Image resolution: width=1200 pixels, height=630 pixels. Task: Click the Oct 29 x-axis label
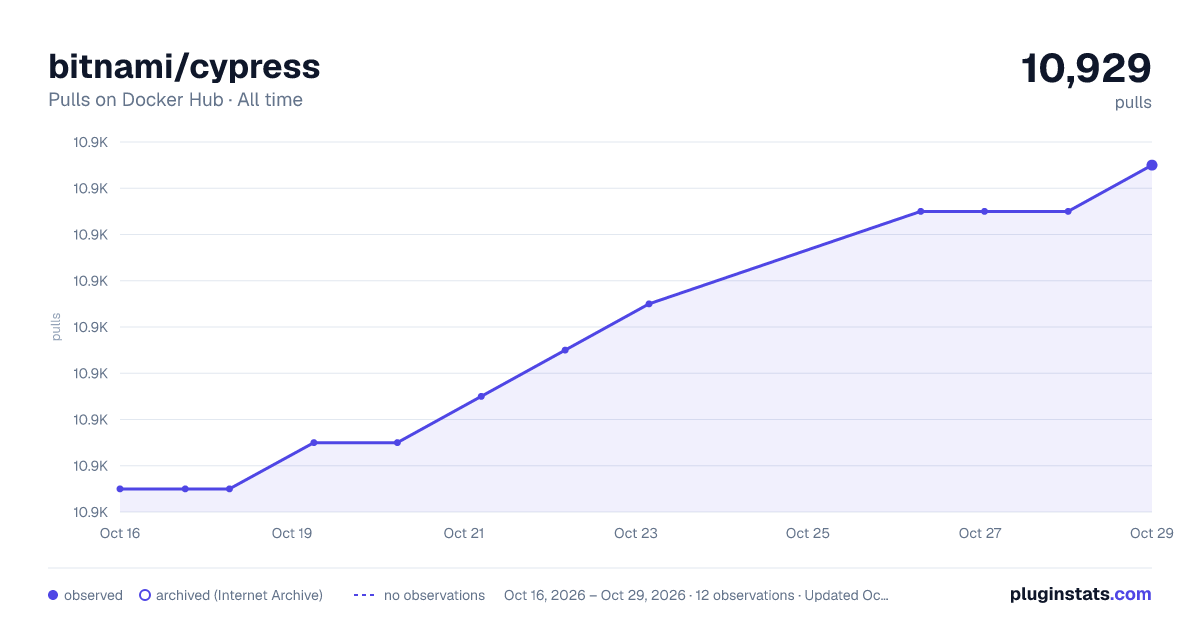pyautogui.click(x=1151, y=533)
